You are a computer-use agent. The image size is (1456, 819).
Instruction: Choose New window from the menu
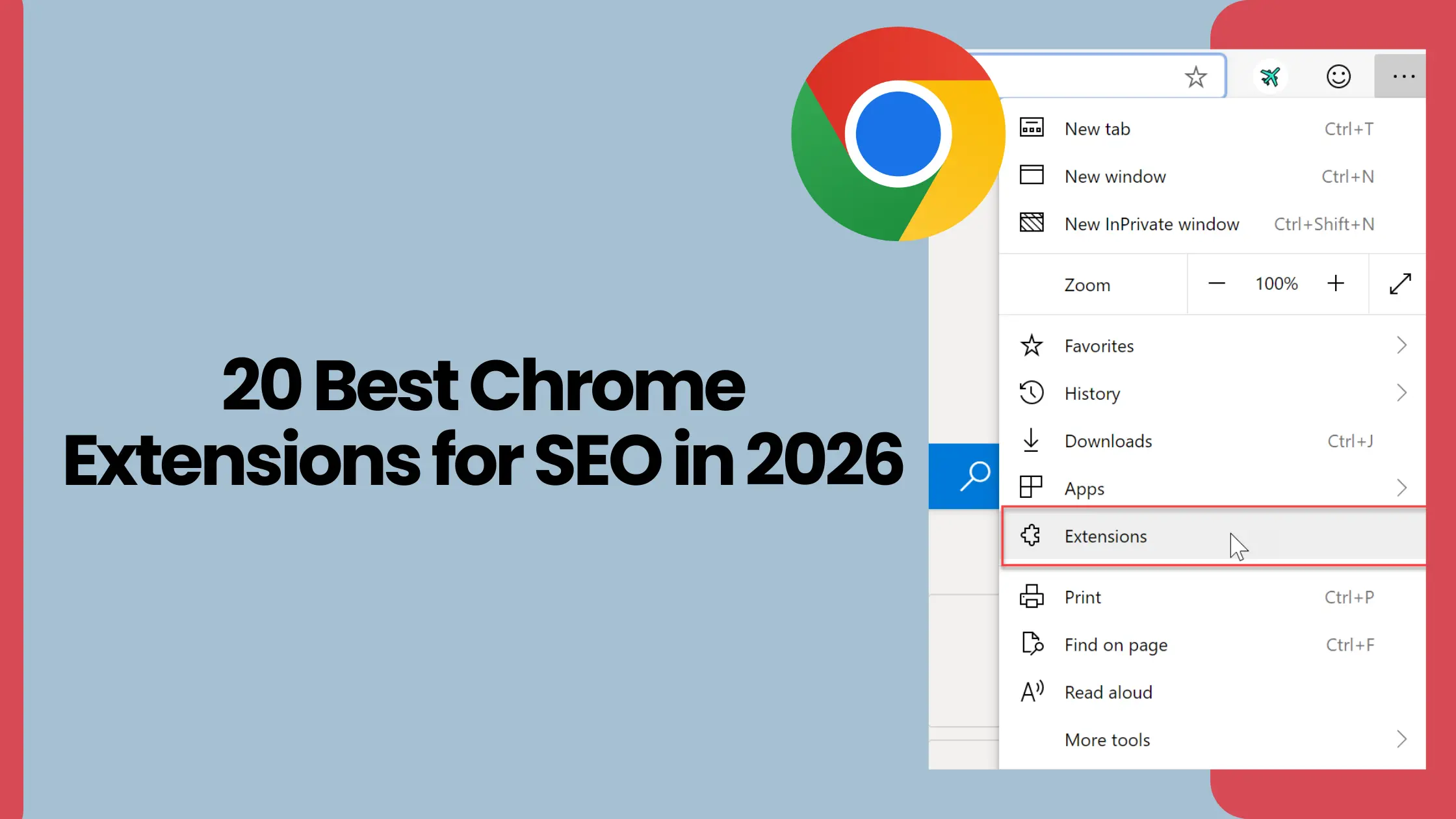(x=1115, y=176)
